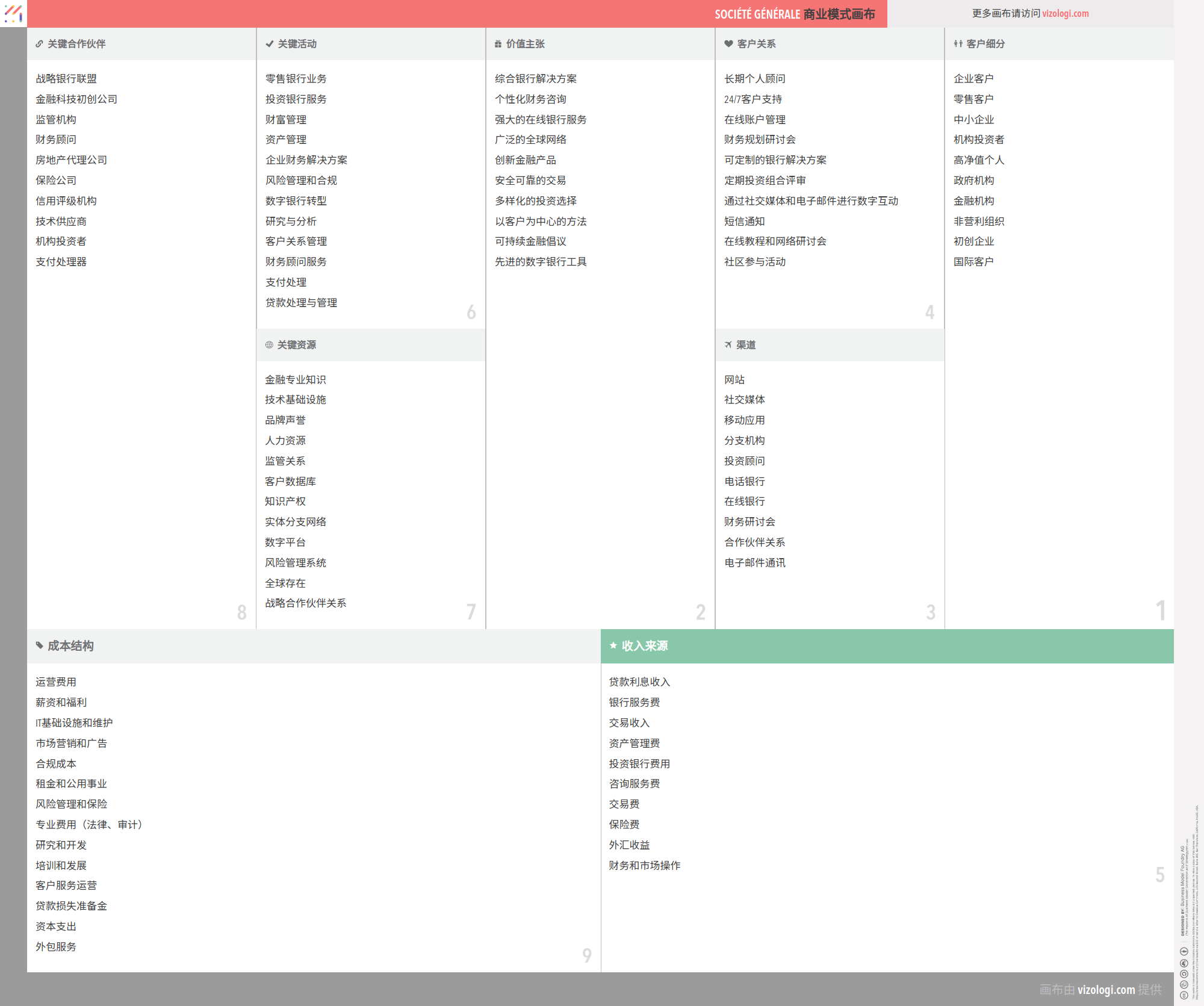The height and width of the screenshot is (1006, 1204).
Task: Click the checkmark icon beside 关键活动
Action: [269, 44]
